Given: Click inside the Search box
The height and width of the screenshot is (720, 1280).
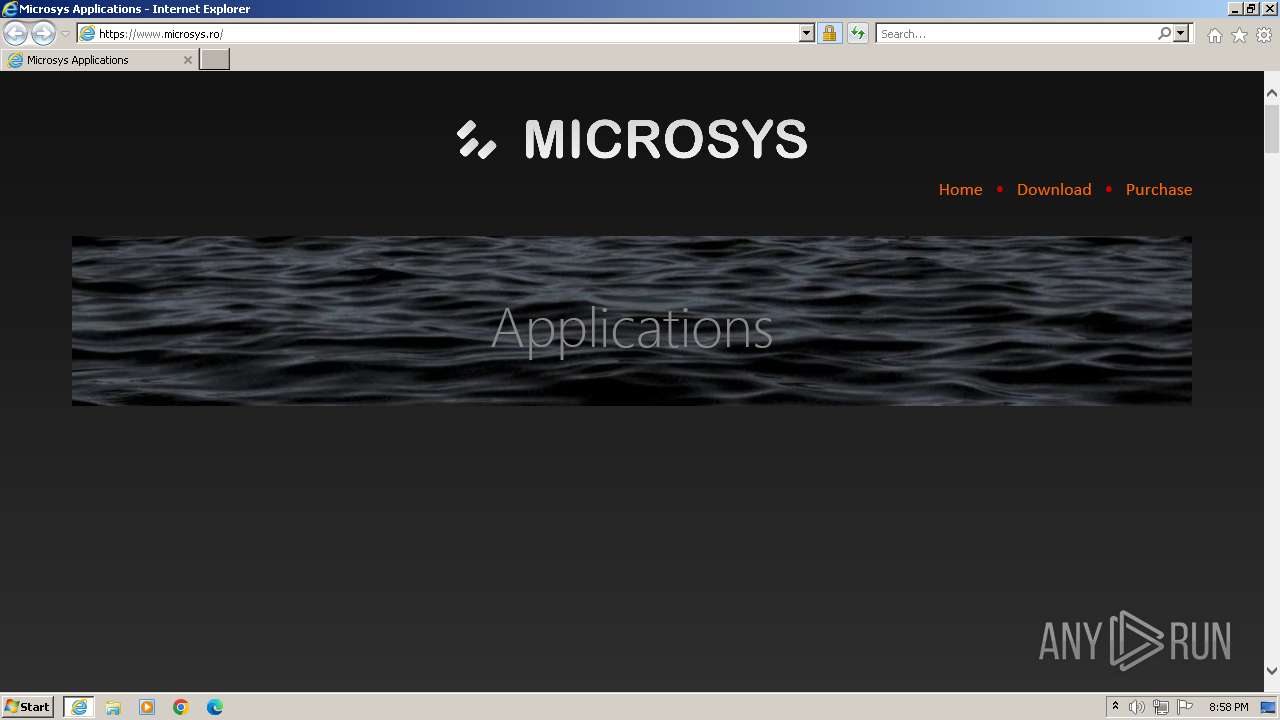Looking at the screenshot, I should tap(1016, 34).
